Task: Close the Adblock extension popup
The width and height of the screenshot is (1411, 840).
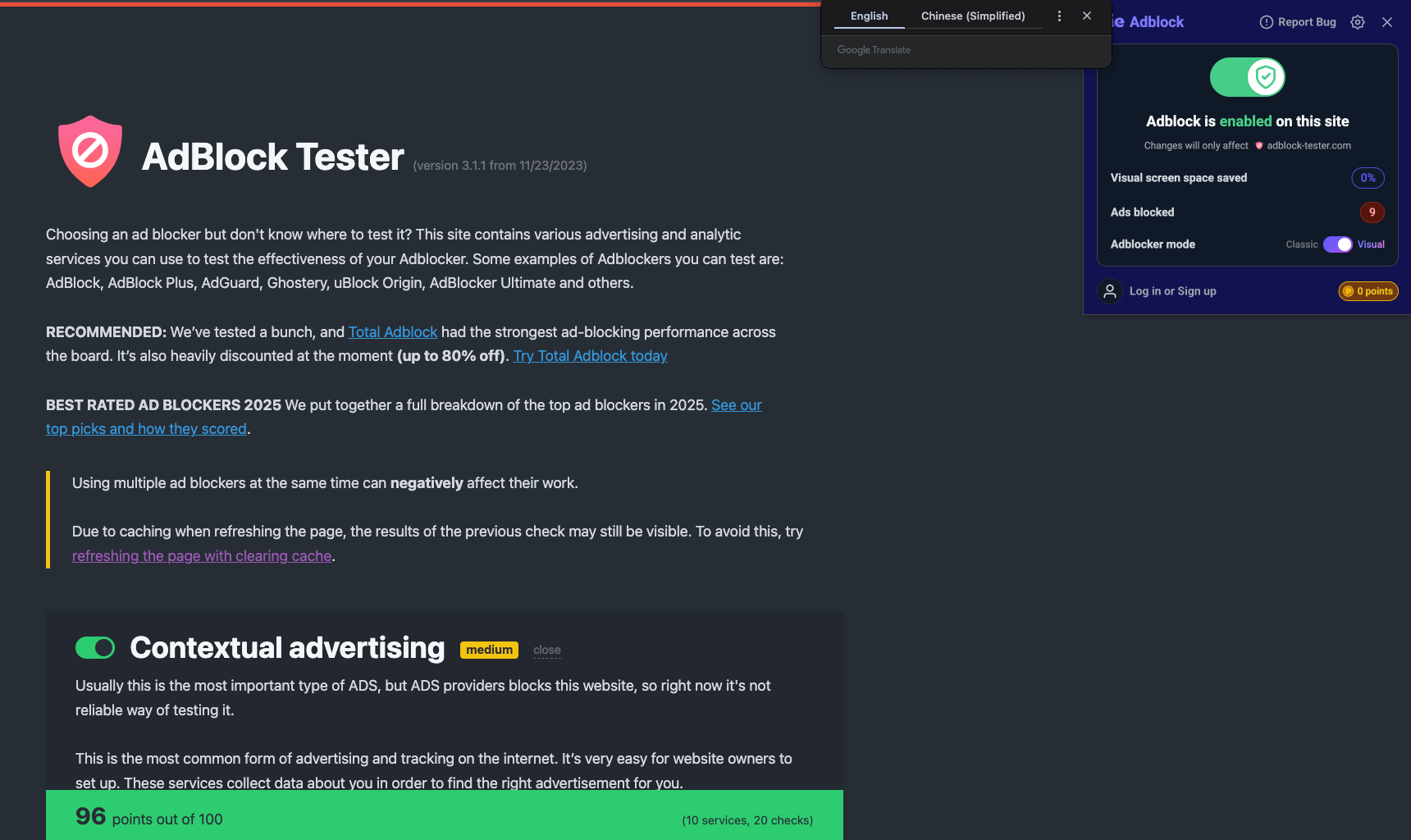Action: [x=1387, y=22]
